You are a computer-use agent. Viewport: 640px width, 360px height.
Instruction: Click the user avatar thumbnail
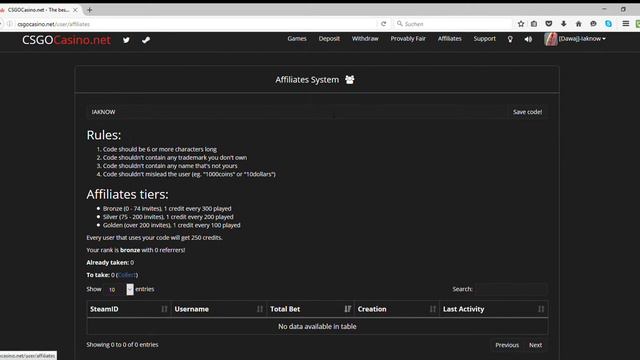pos(550,39)
